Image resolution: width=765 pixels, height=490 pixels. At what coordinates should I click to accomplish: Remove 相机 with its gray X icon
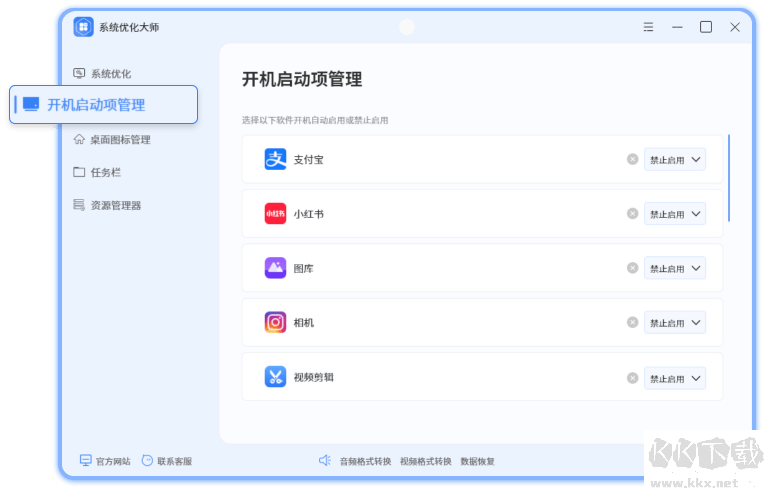coord(632,322)
